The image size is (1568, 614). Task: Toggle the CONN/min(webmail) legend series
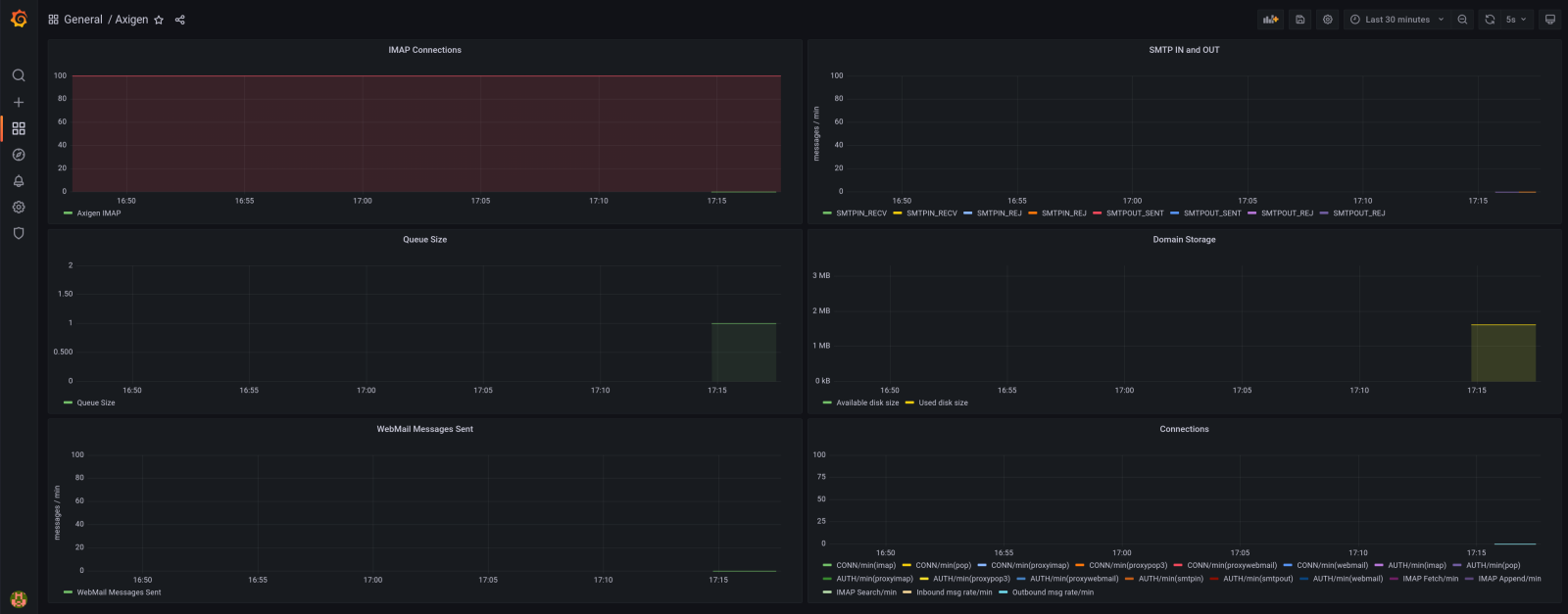1333,565
